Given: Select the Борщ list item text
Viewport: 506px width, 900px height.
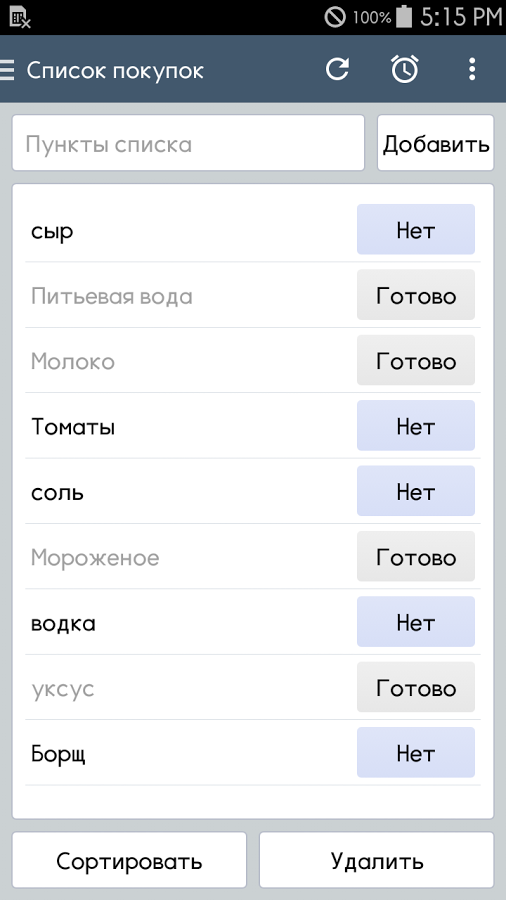Looking at the screenshot, I should [58, 754].
